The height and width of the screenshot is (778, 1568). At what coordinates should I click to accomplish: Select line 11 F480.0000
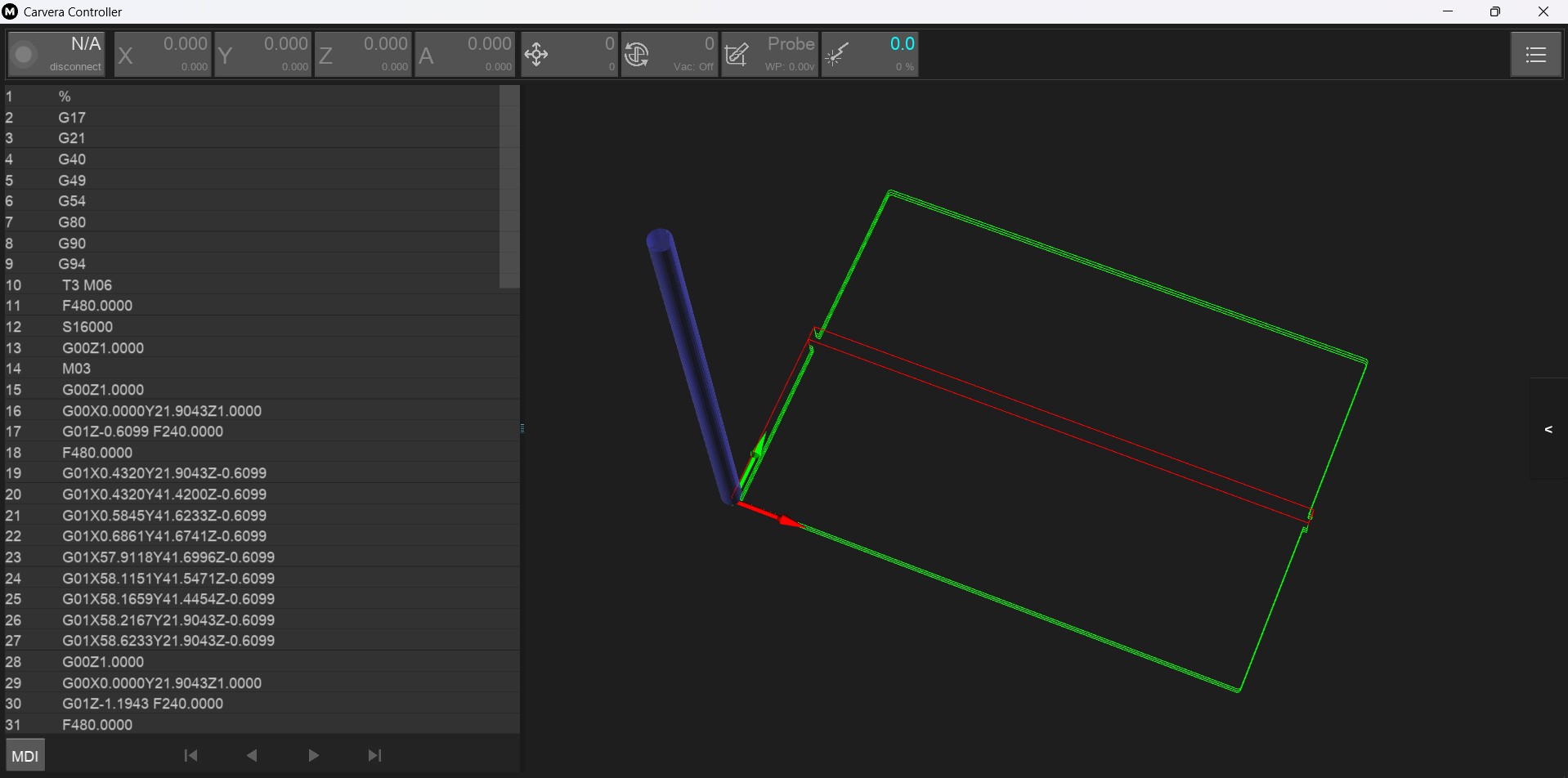[262, 306]
